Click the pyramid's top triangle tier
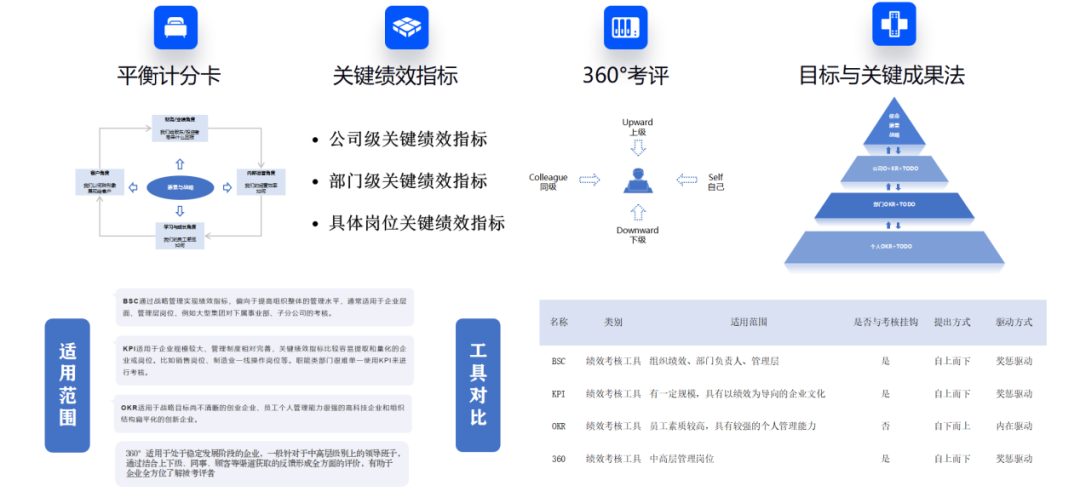The width and height of the screenshot is (1080, 503). pyautogui.click(x=894, y=124)
